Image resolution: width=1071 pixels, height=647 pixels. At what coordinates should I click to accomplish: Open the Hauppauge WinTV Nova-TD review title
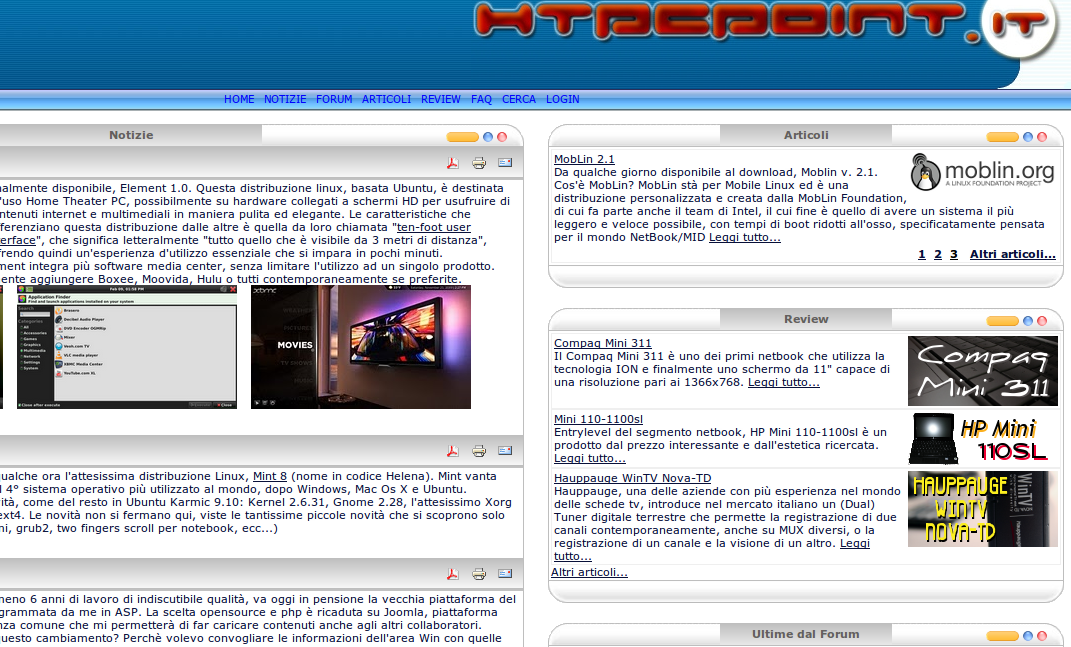point(632,478)
